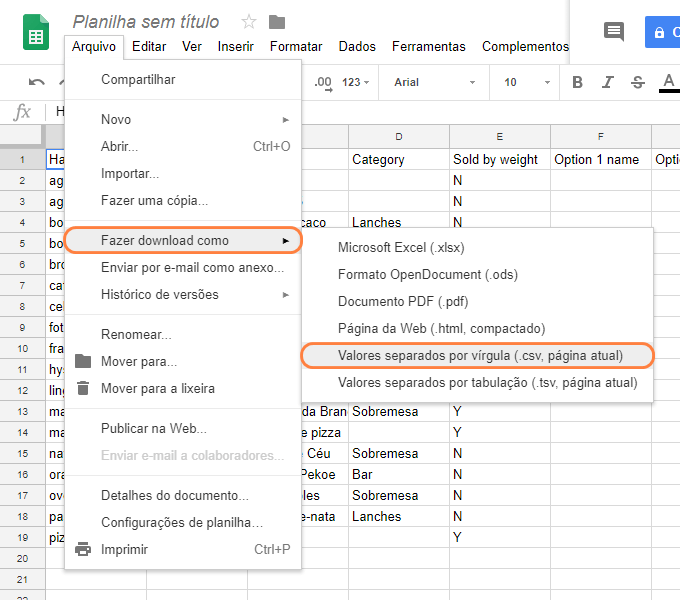Toggle strikethrough formatting

[638, 82]
